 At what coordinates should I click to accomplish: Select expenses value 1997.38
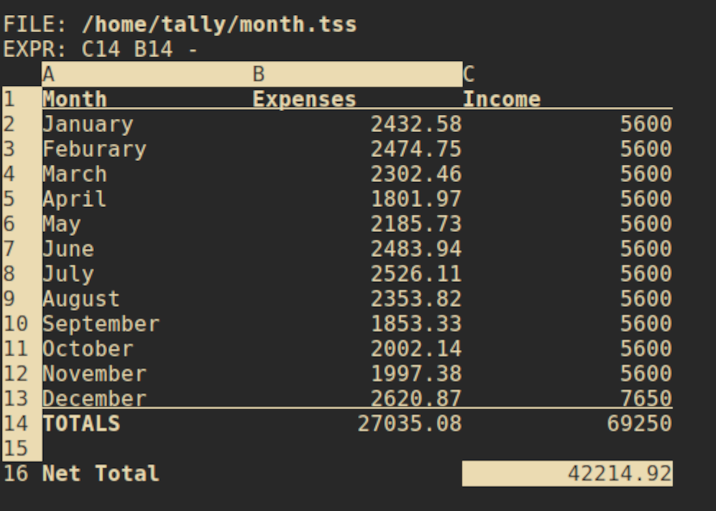(x=416, y=374)
